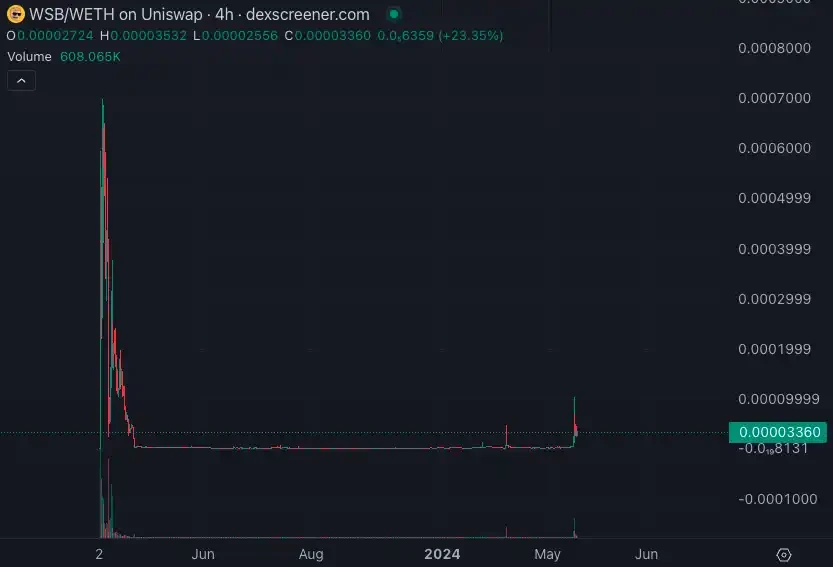The width and height of the screenshot is (833, 567).
Task: Click the Aug label on time axis
Action: tap(311, 554)
